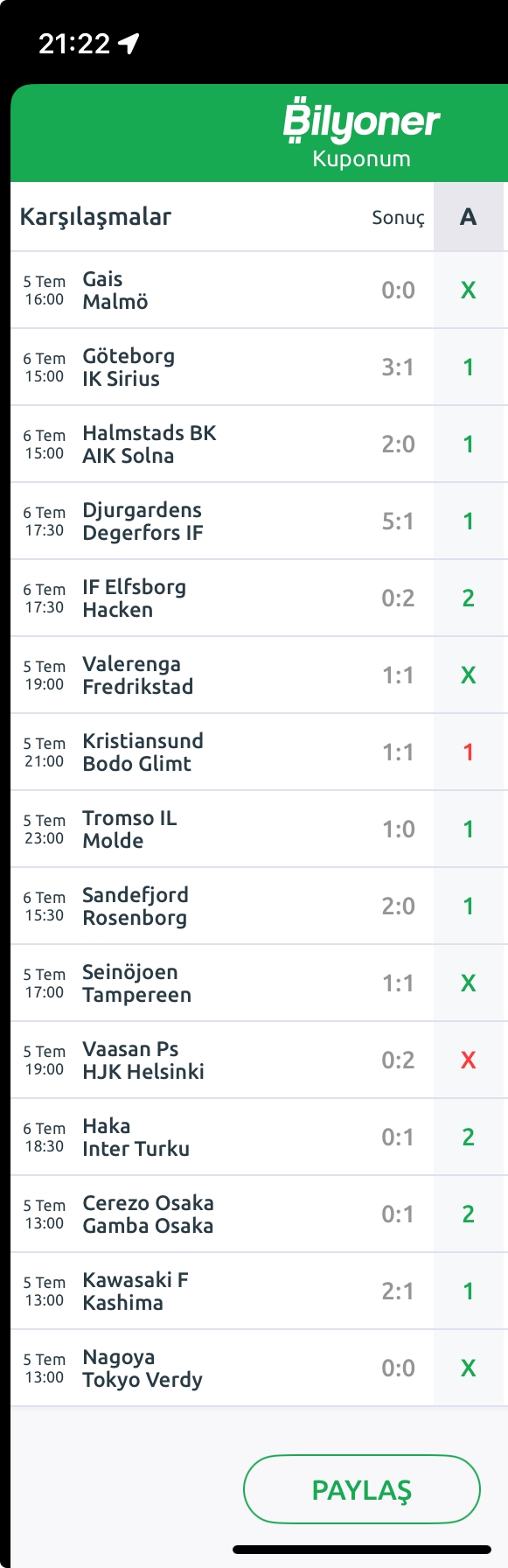Image resolution: width=508 pixels, height=1568 pixels.
Task: Select Halmstads BK vs AIK Solna row
Action: coord(259,444)
